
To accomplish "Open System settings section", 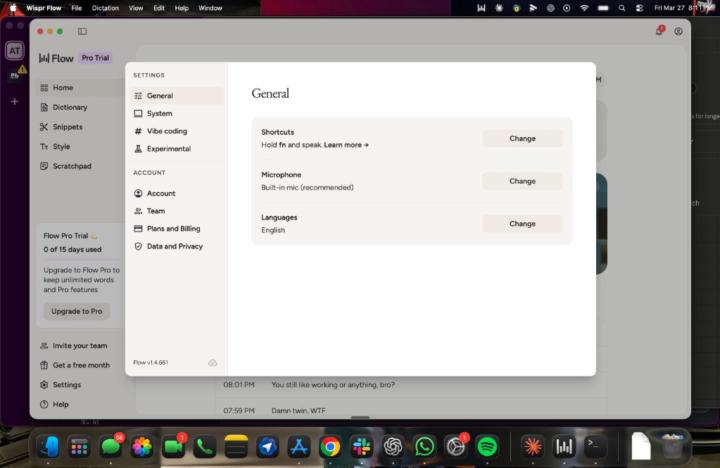I will [176, 113].
